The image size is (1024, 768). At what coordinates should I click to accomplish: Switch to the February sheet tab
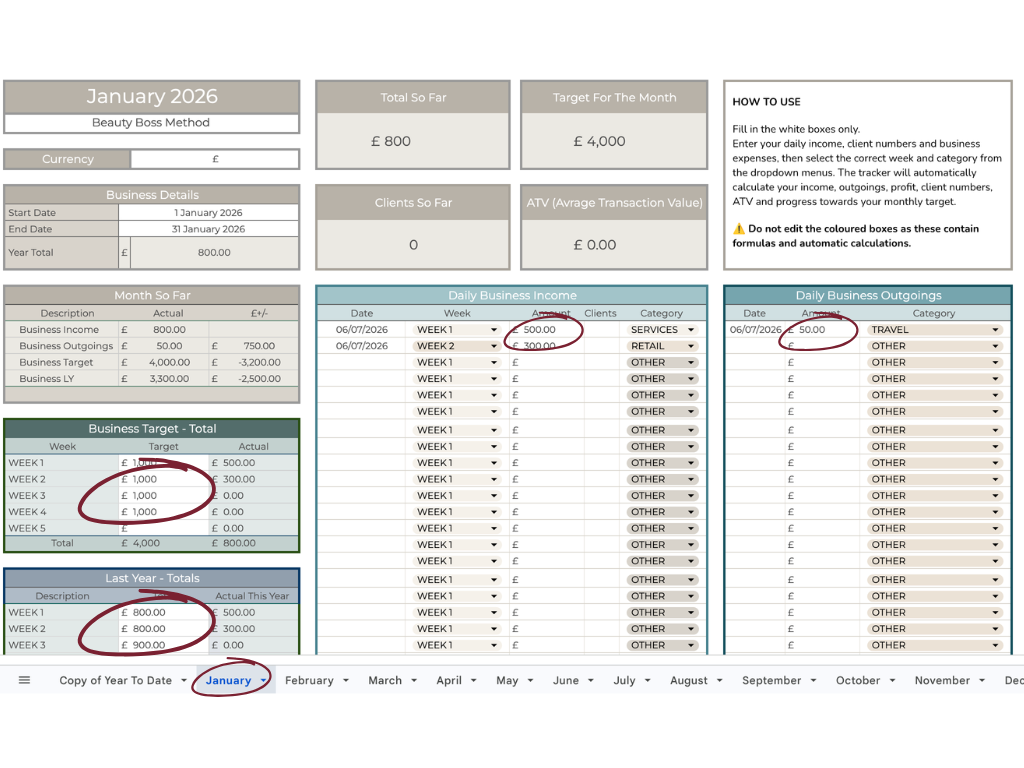(x=309, y=680)
